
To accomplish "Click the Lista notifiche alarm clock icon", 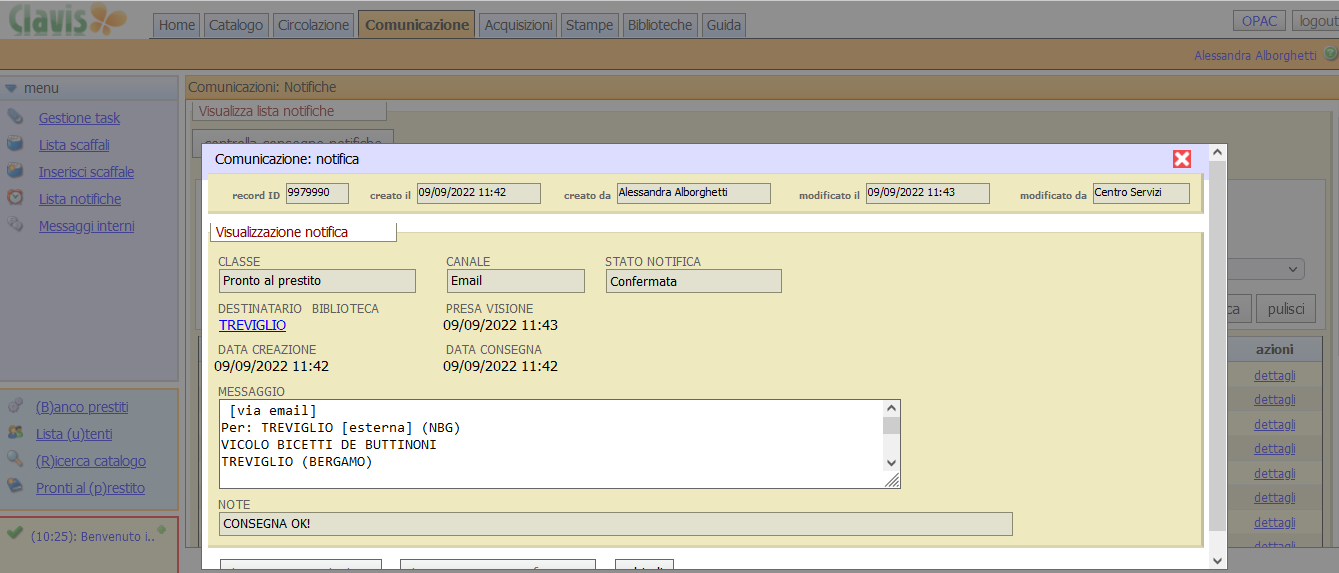I will pos(15,198).
